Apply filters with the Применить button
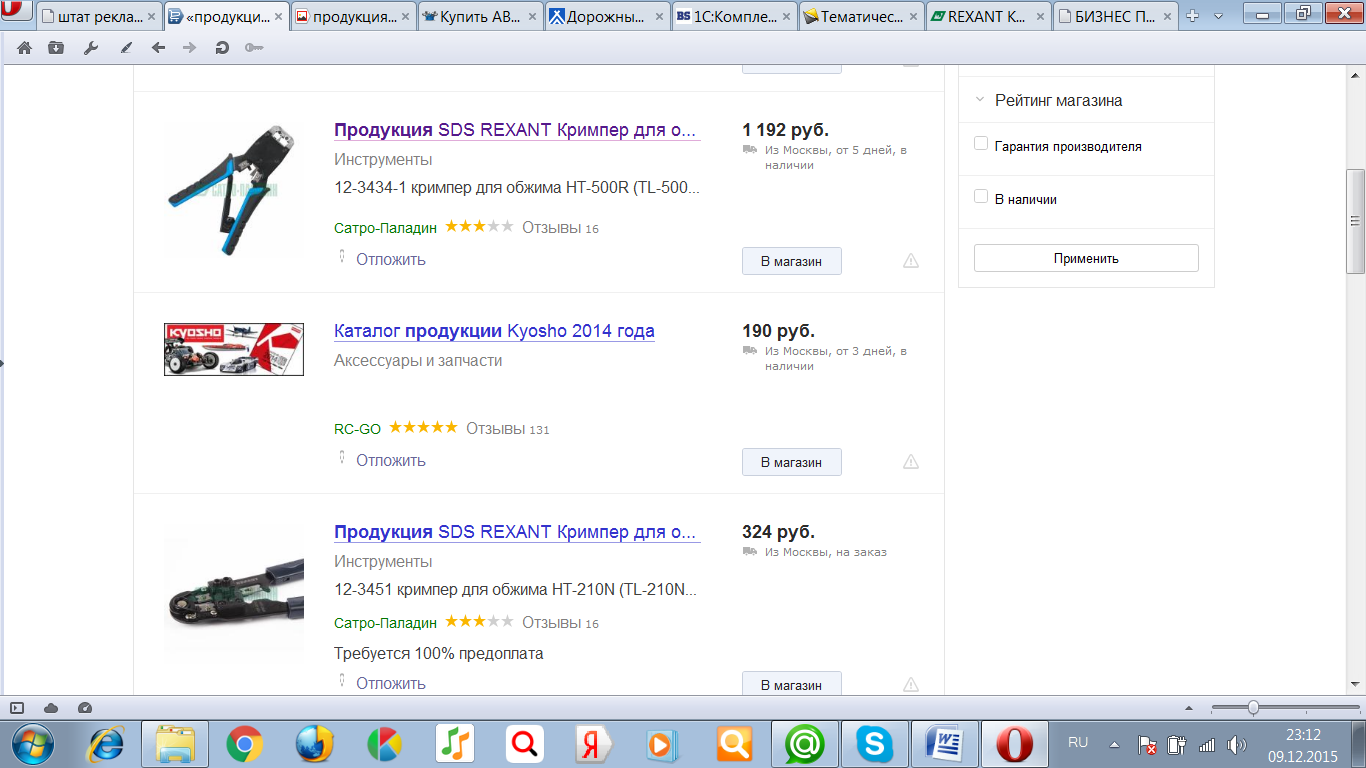 tap(1086, 258)
